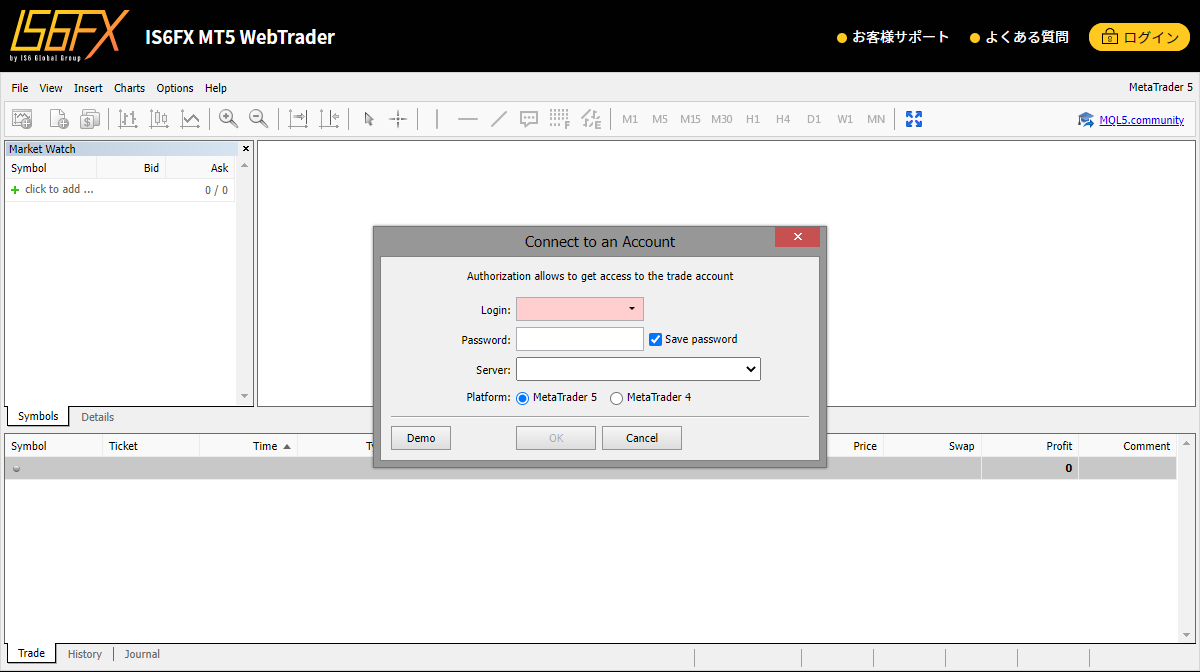This screenshot has width=1200, height=672.
Task: Click the OK button in the dialog
Action: coord(556,438)
